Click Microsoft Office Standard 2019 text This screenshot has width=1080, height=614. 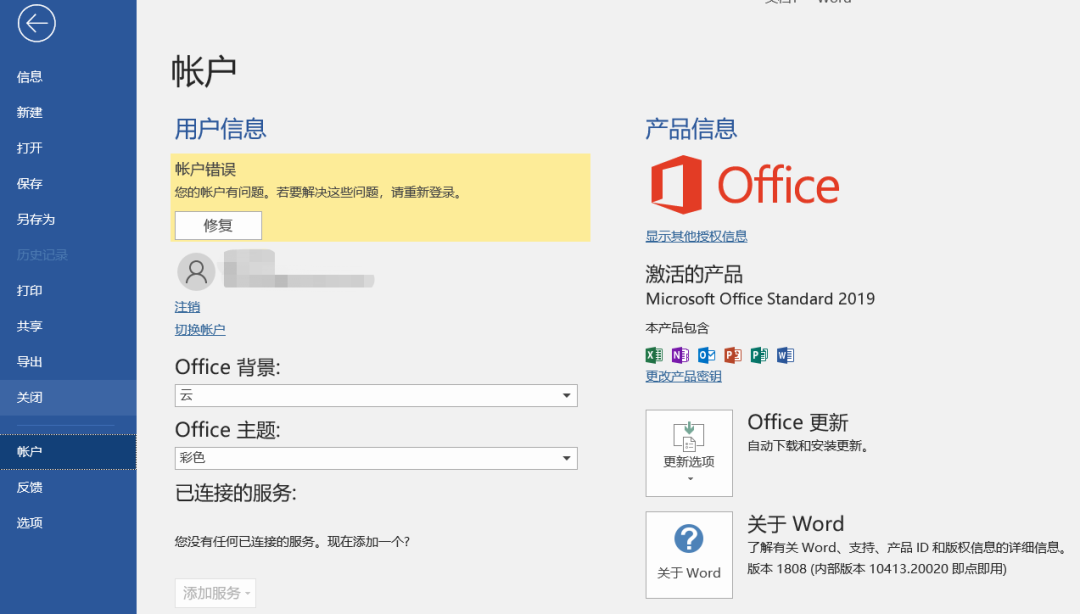coord(760,299)
